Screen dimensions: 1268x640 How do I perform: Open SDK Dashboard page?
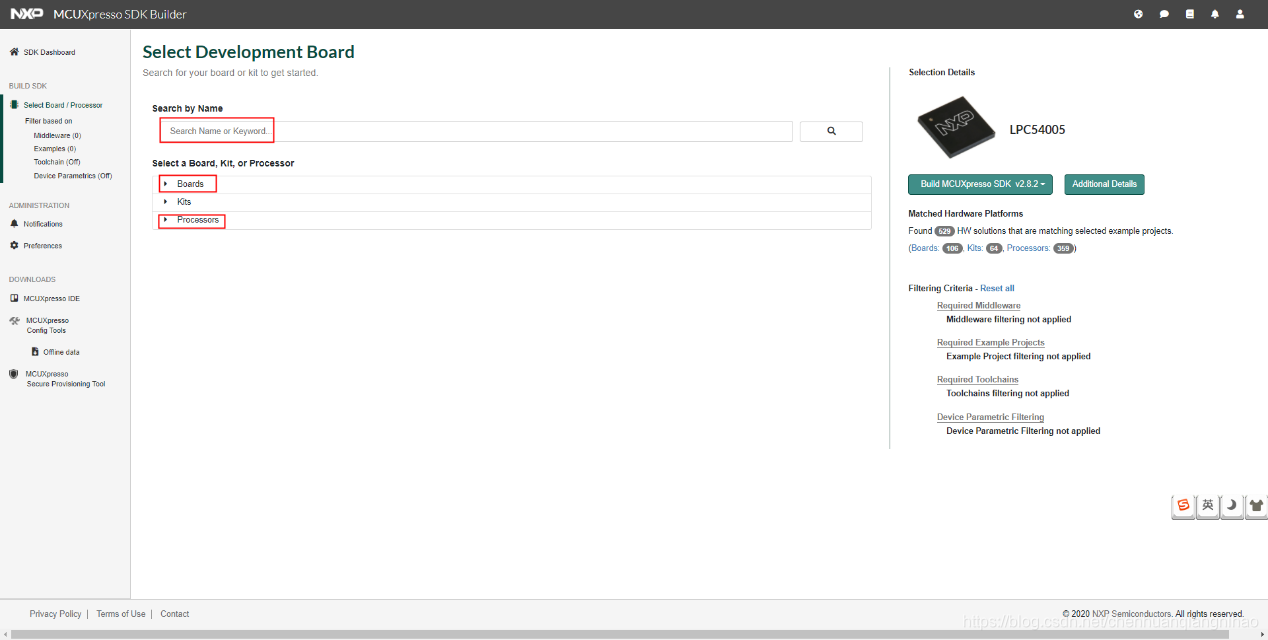[49, 52]
